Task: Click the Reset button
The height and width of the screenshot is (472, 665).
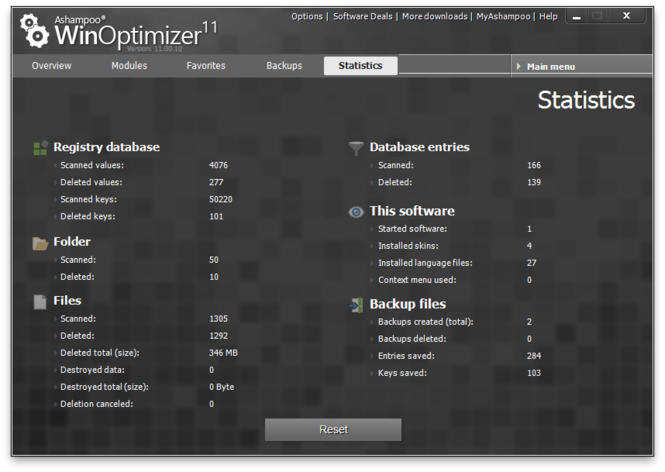Action: pyautogui.click(x=333, y=430)
